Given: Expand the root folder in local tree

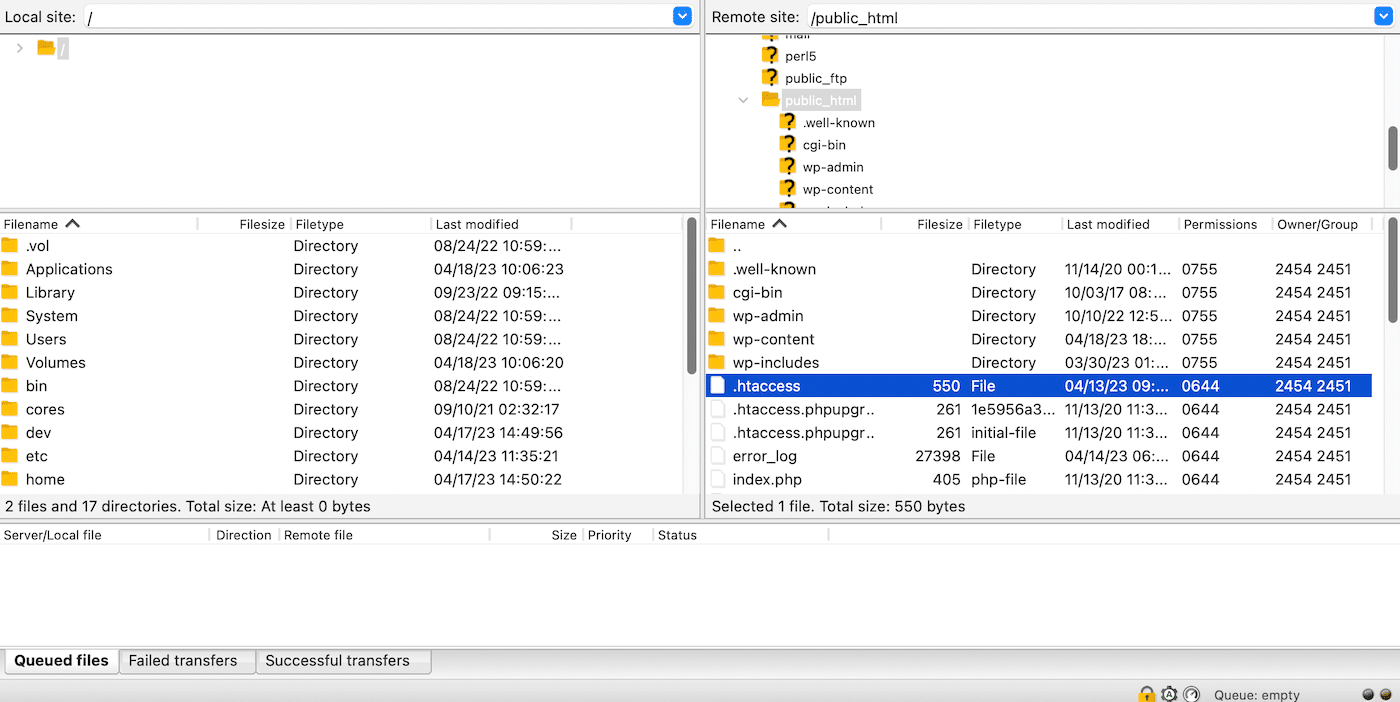Looking at the screenshot, I should [x=19, y=46].
